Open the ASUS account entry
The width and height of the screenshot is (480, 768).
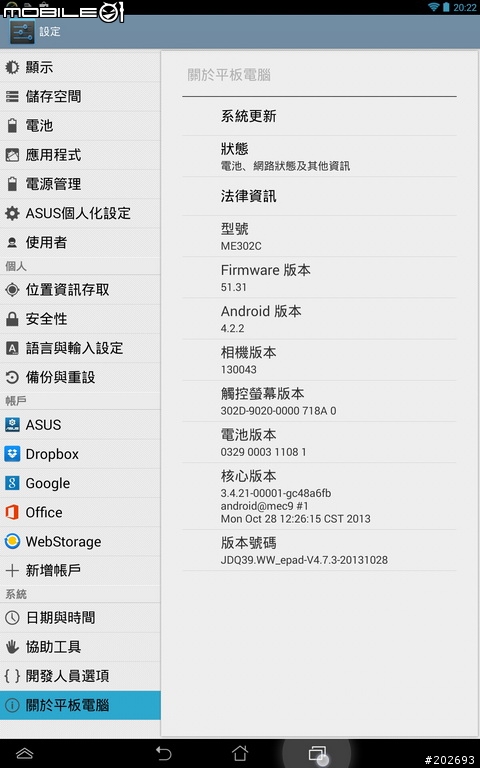point(80,425)
